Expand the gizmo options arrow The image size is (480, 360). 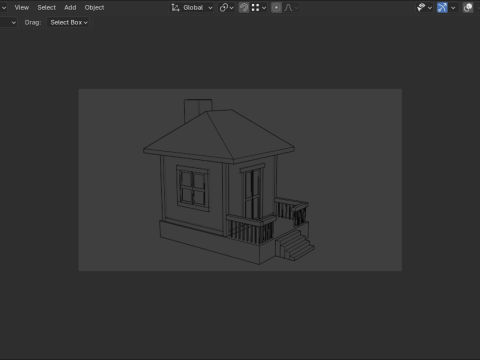[453, 7]
